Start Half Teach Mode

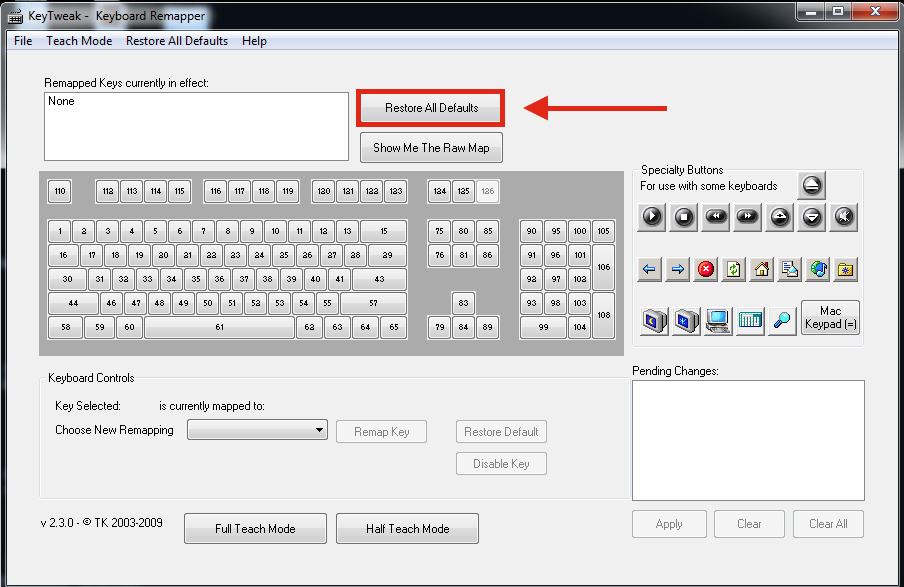click(x=408, y=529)
